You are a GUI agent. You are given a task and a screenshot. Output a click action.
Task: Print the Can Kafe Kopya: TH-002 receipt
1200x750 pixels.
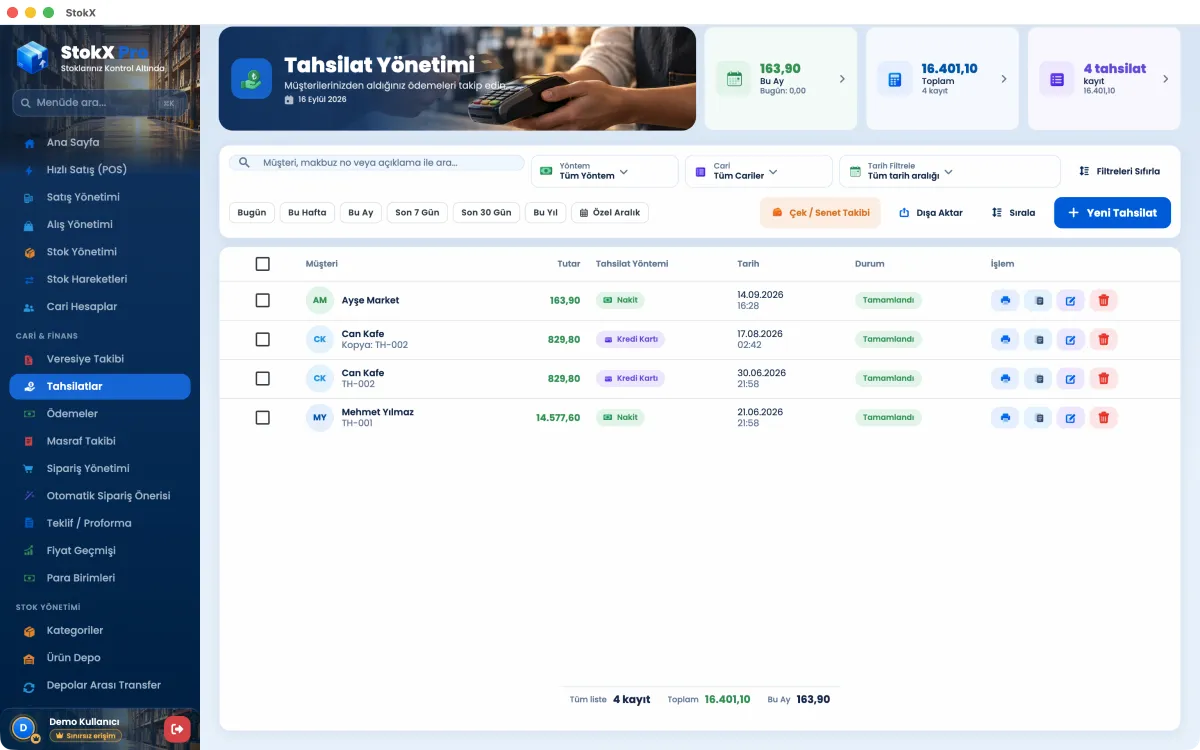(1005, 339)
